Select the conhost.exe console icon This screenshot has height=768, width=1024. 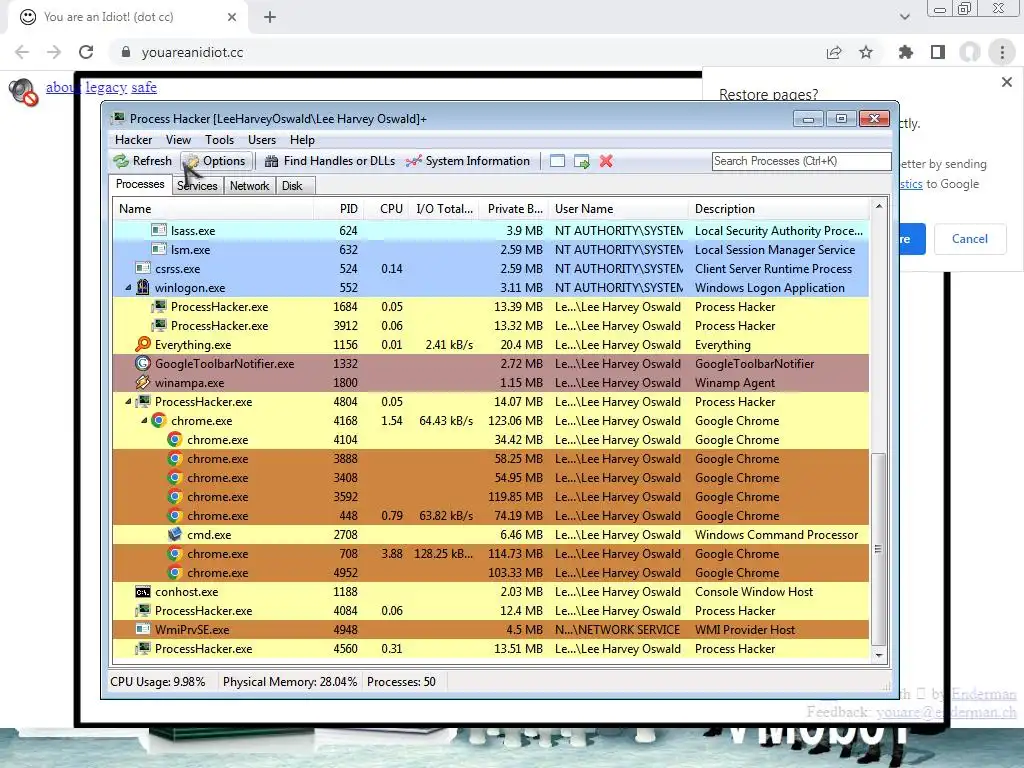pos(143,592)
